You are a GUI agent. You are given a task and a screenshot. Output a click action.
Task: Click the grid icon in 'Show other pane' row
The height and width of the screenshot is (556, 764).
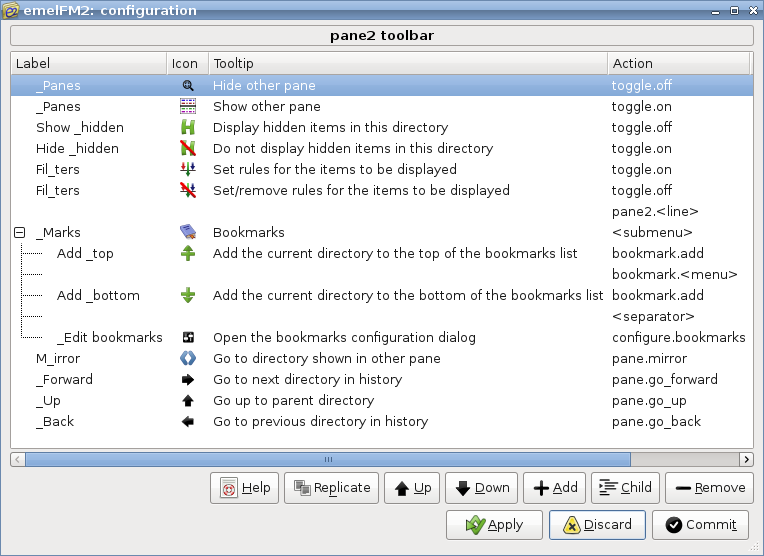point(188,107)
